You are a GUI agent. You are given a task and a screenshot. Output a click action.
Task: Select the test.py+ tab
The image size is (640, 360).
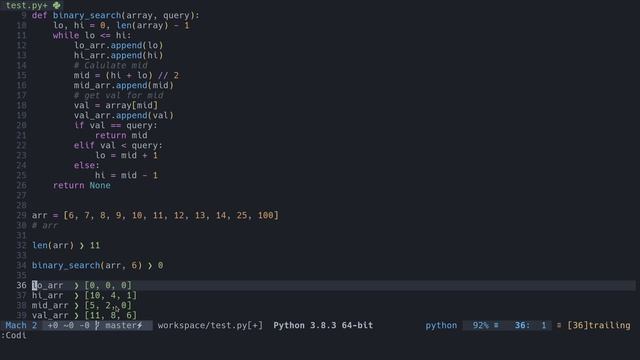(27, 5)
